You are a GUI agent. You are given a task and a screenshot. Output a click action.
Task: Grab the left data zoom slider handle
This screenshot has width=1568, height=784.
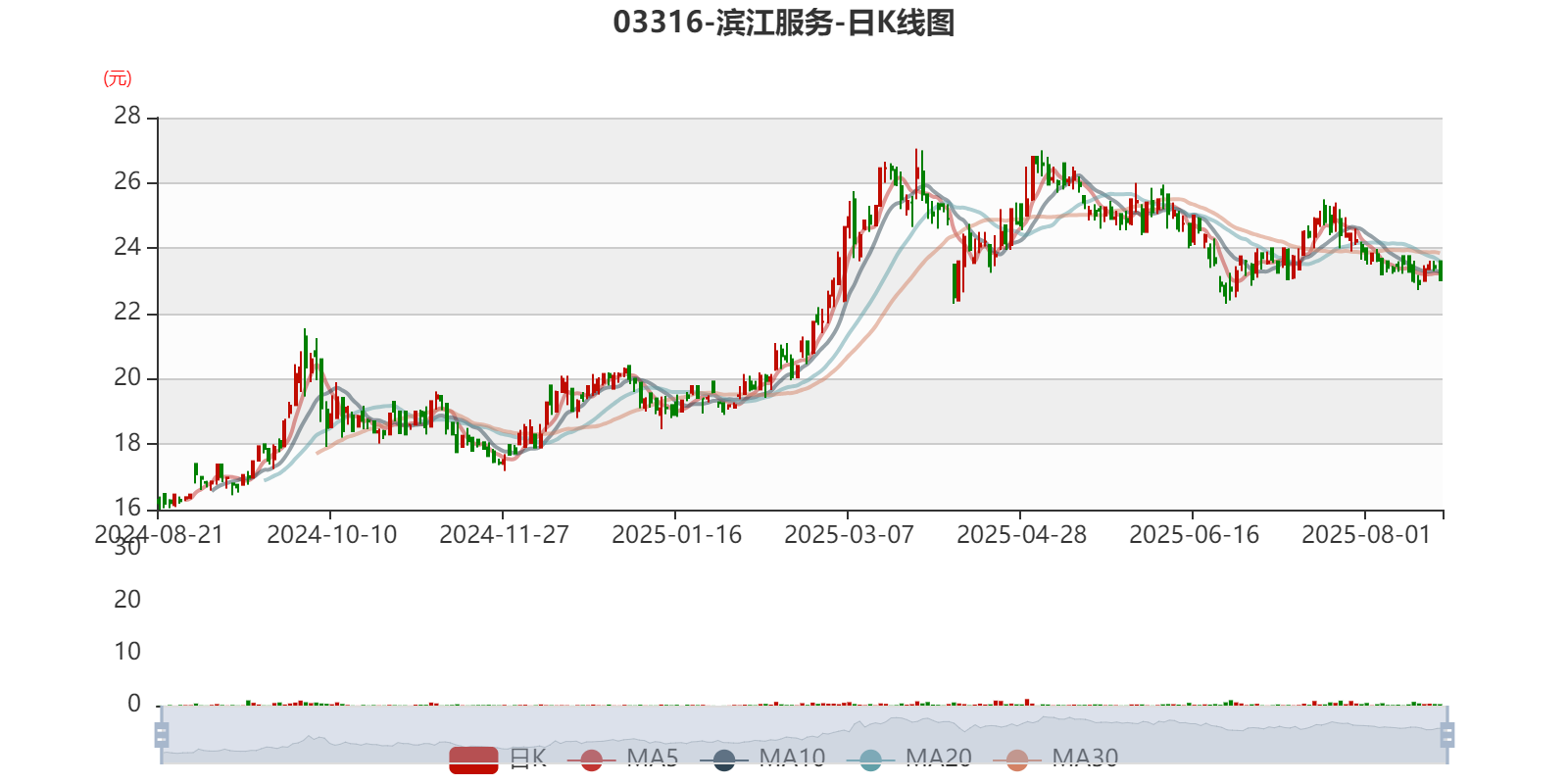(162, 734)
